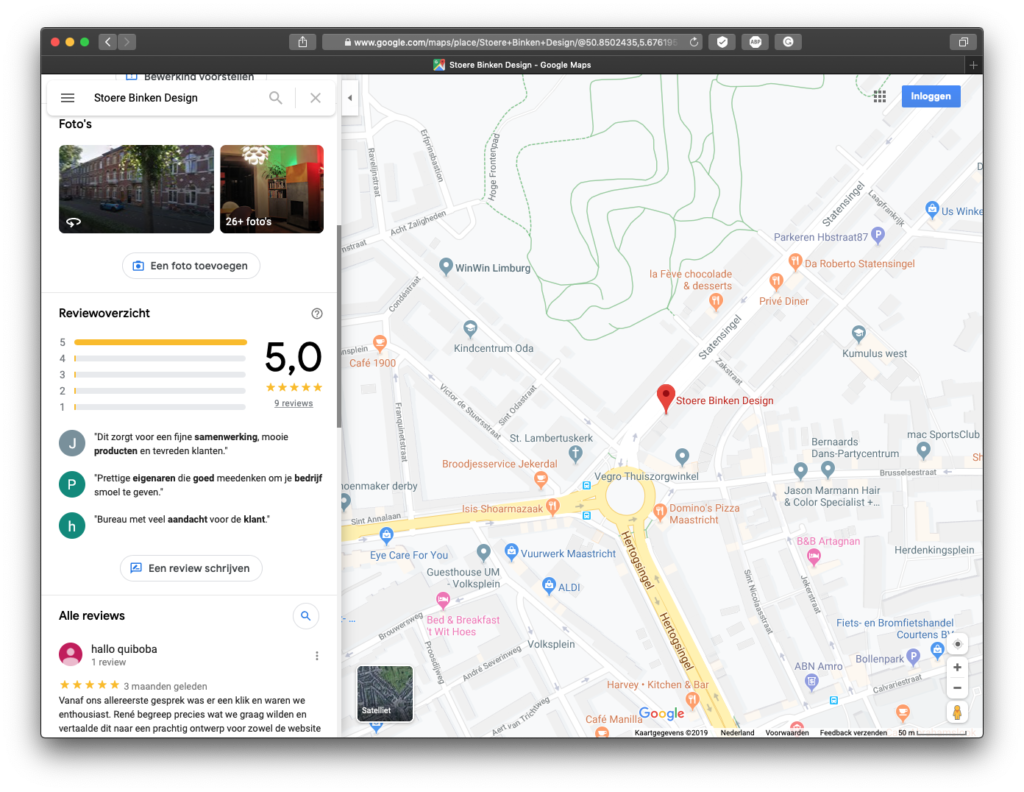
Task: Select the Stoere Binken Design tab
Action: [x=512, y=65]
